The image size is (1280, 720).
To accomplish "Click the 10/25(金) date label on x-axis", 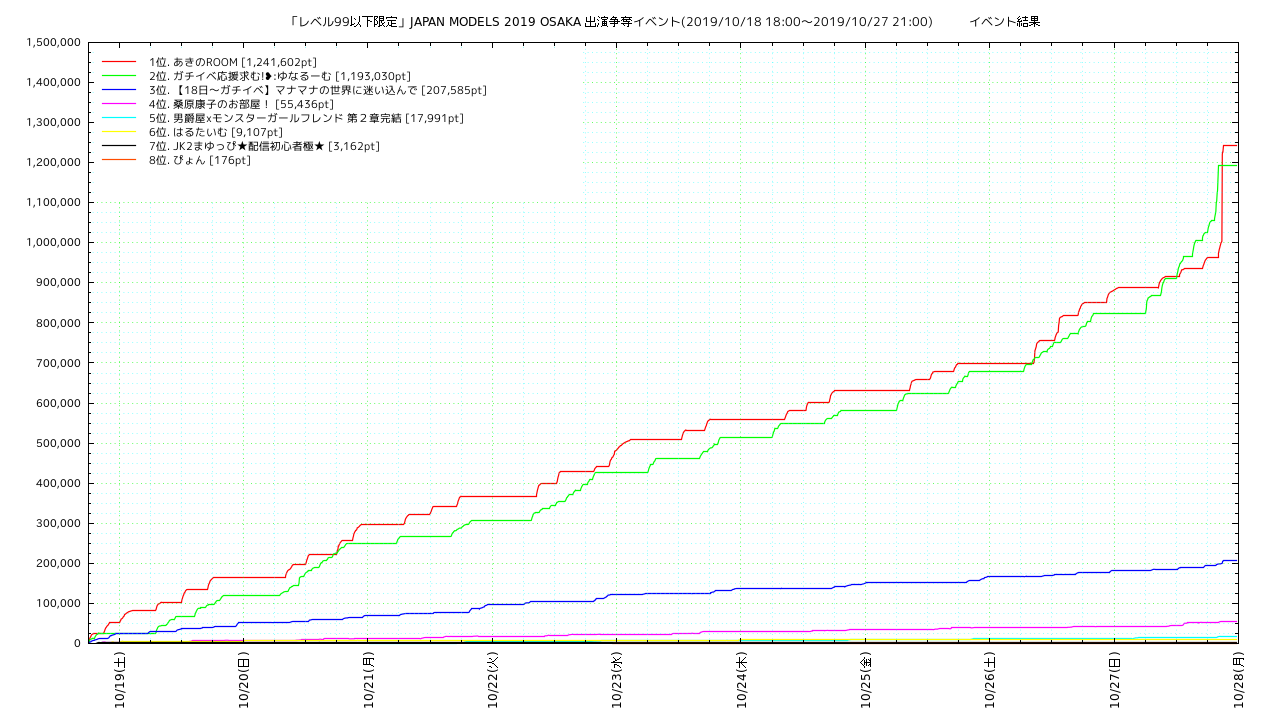I will click(866, 681).
